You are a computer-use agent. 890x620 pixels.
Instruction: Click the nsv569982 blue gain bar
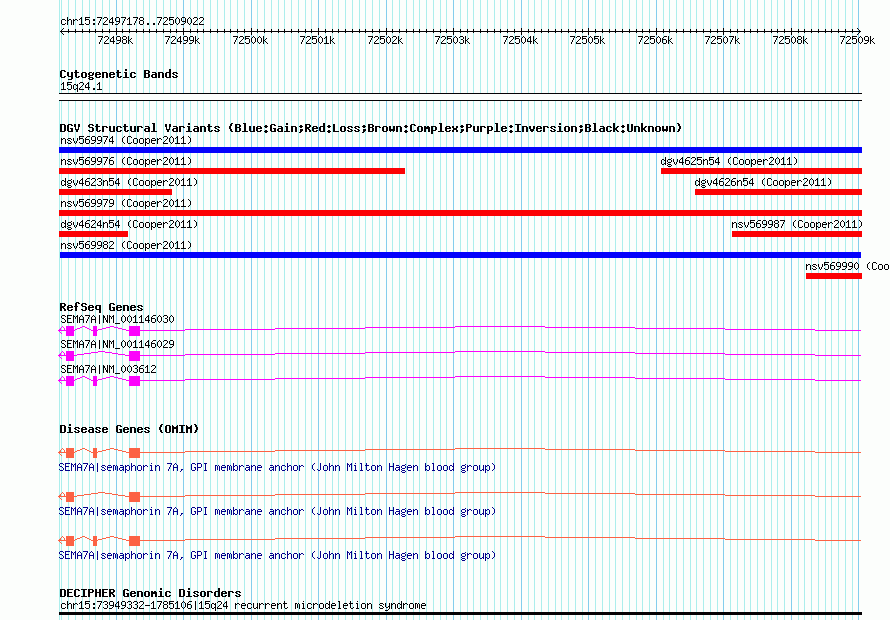pos(460,255)
